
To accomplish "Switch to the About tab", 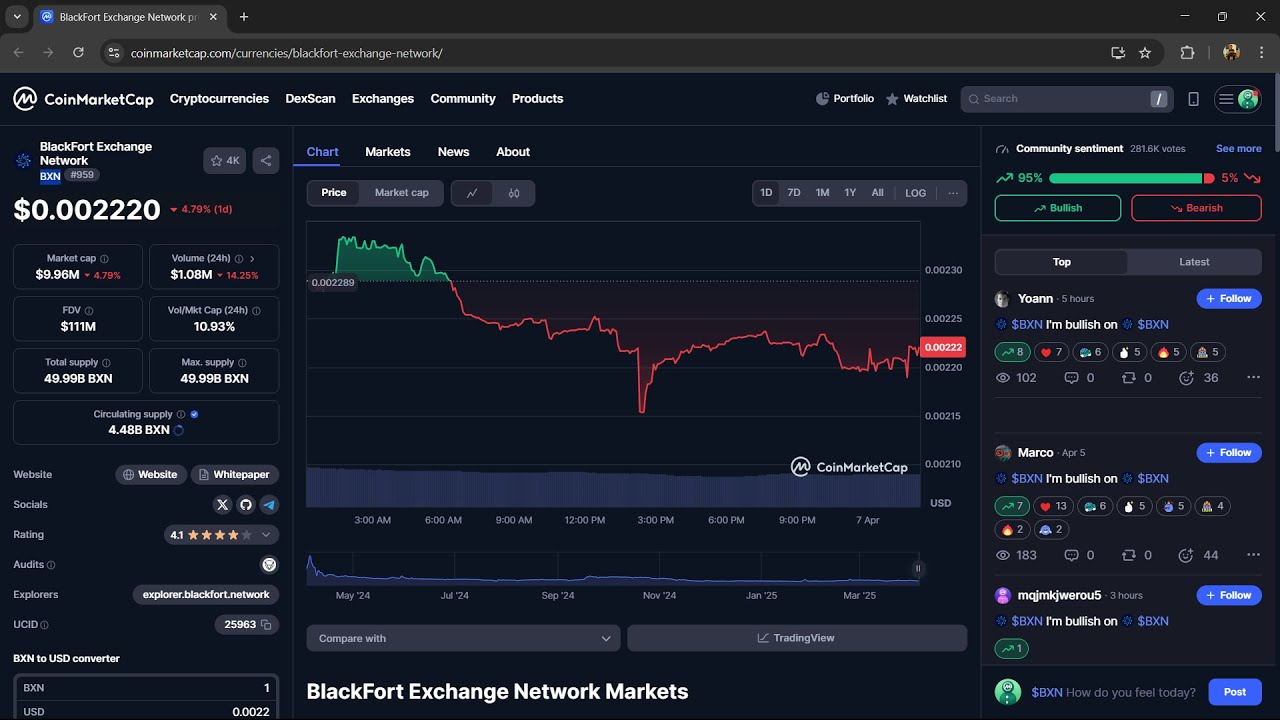I will click(x=513, y=152).
